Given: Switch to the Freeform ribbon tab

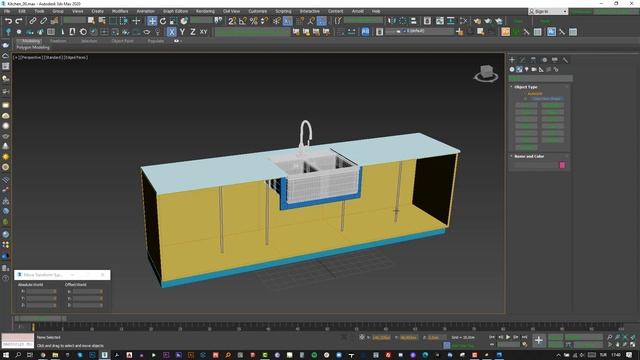Looking at the screenshot, I should point(58,41).
